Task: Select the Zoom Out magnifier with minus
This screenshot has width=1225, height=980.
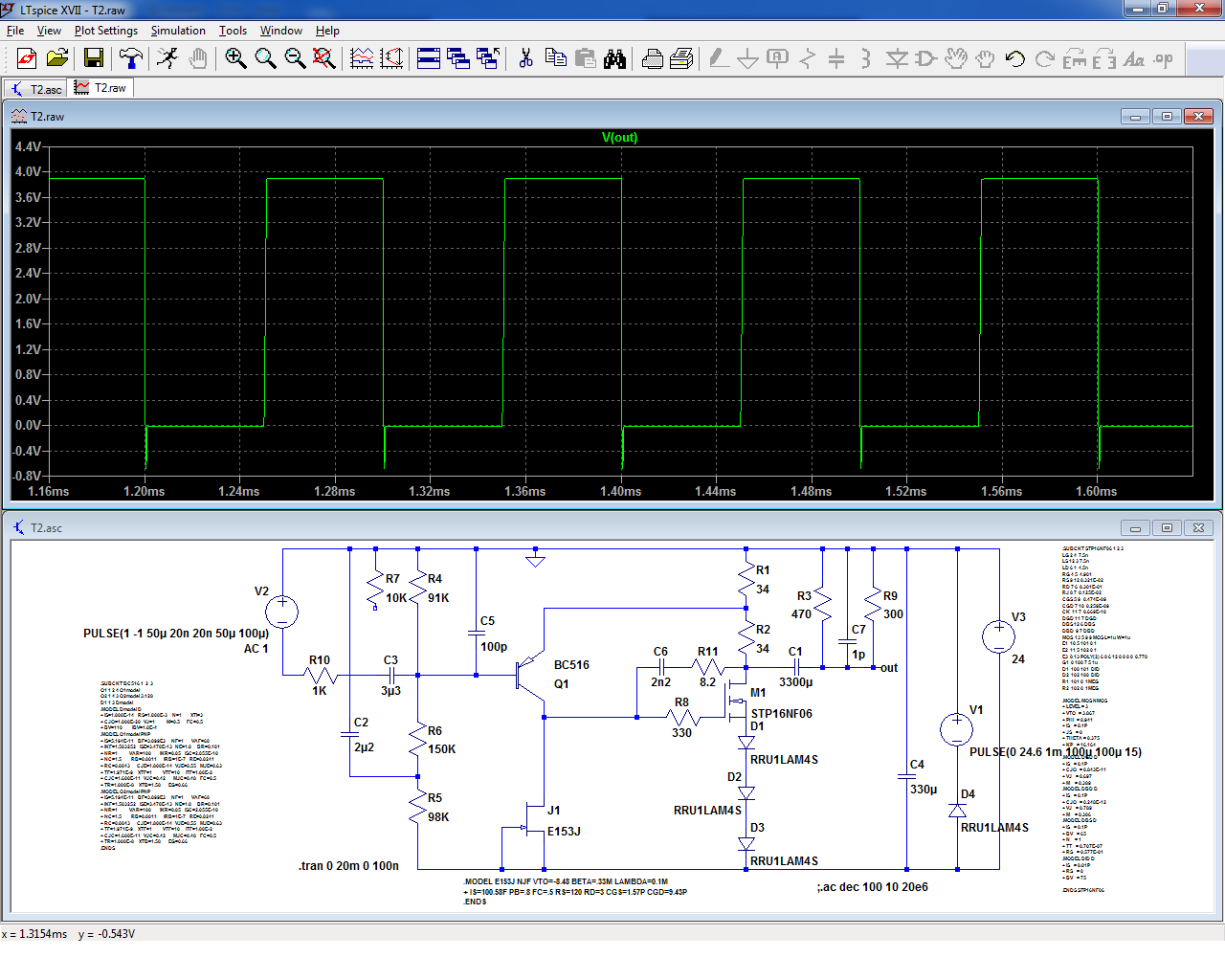Action: click(x=295, y=59)
